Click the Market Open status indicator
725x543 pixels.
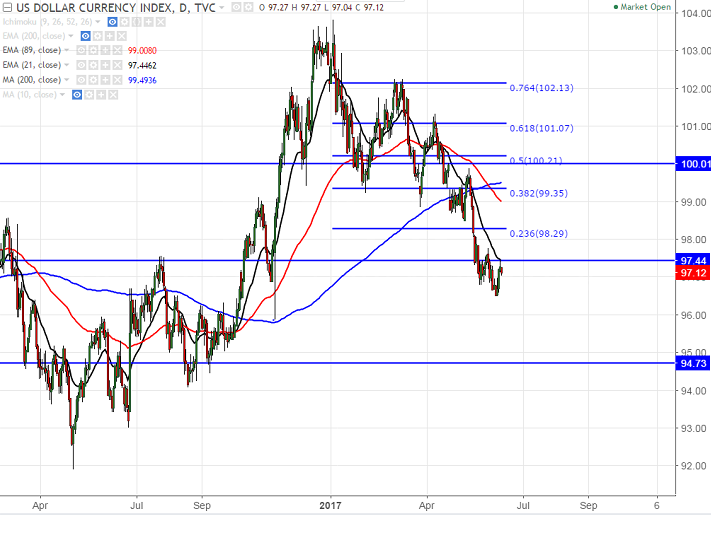642,7
